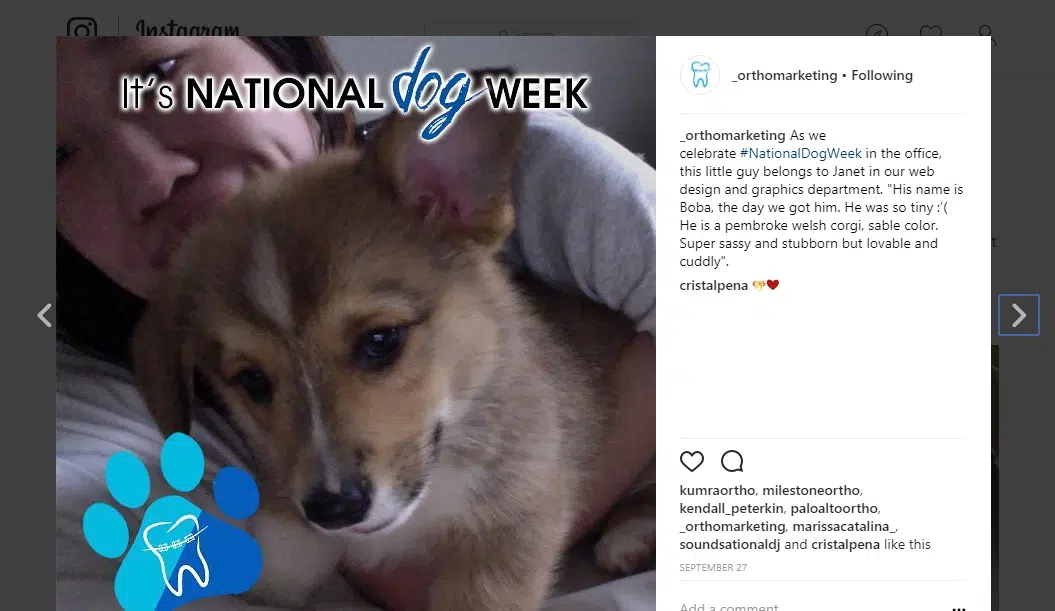The width and height of the screenshot is (1055, 611).
Task: Open _orthomarketing tooth profile avatar
Action: click(700, 75)
